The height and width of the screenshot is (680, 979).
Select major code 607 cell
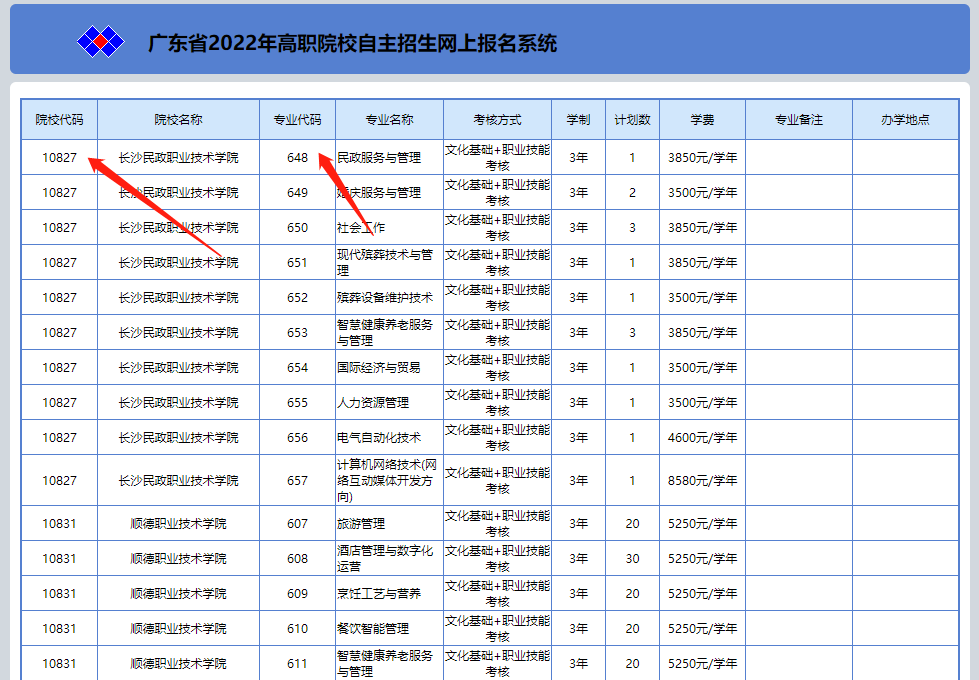pyautogui.click(x=297, y=523)
